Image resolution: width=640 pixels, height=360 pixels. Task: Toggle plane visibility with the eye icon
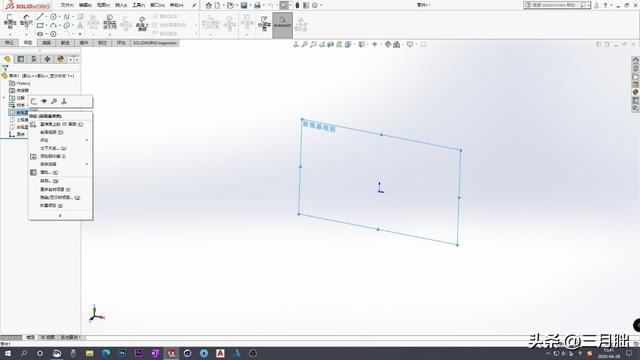(44, 101)
